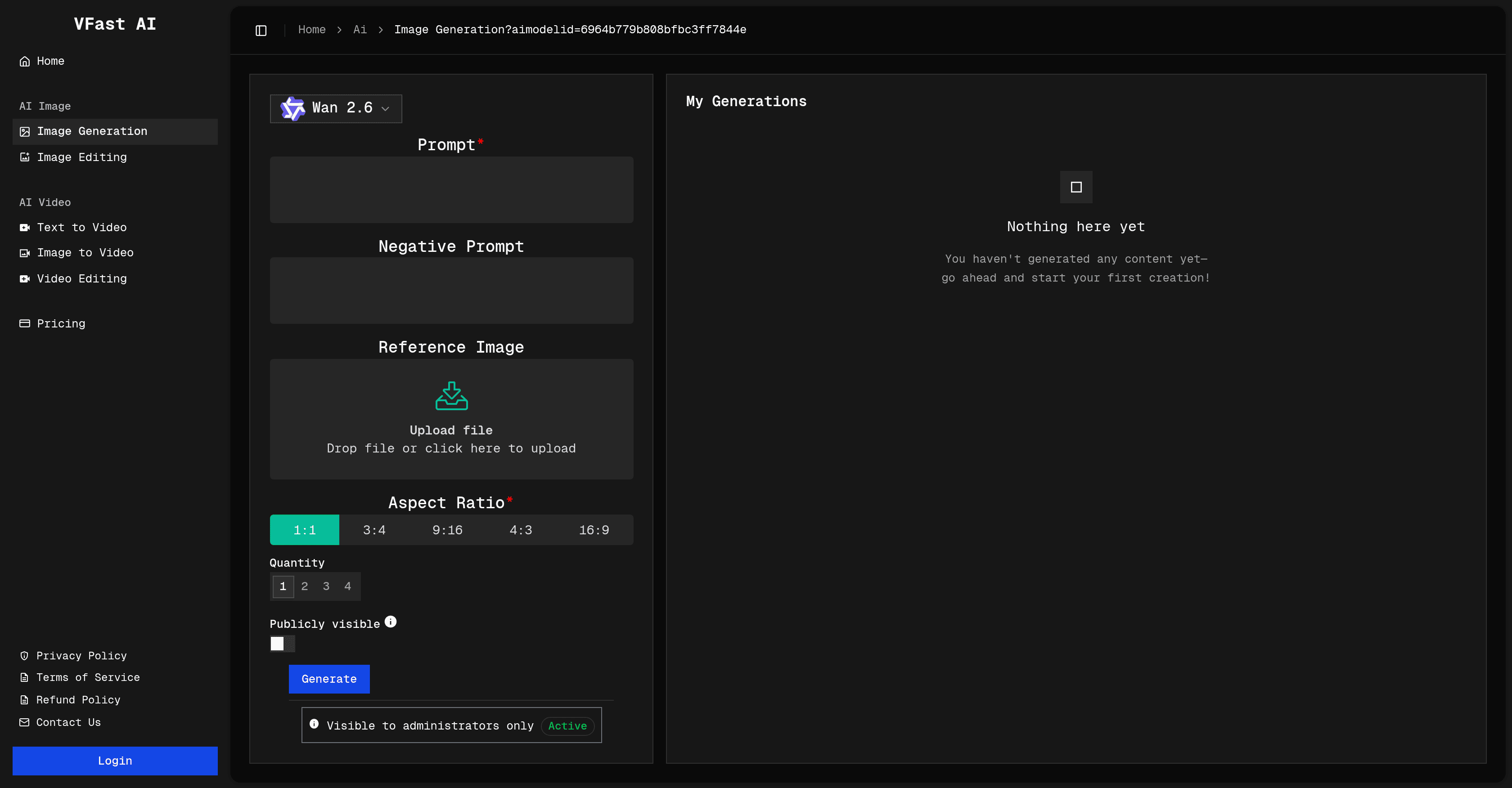Click the Image Generation icon in sidebar
The image size is (1512, 788).
tap(25, 131)
